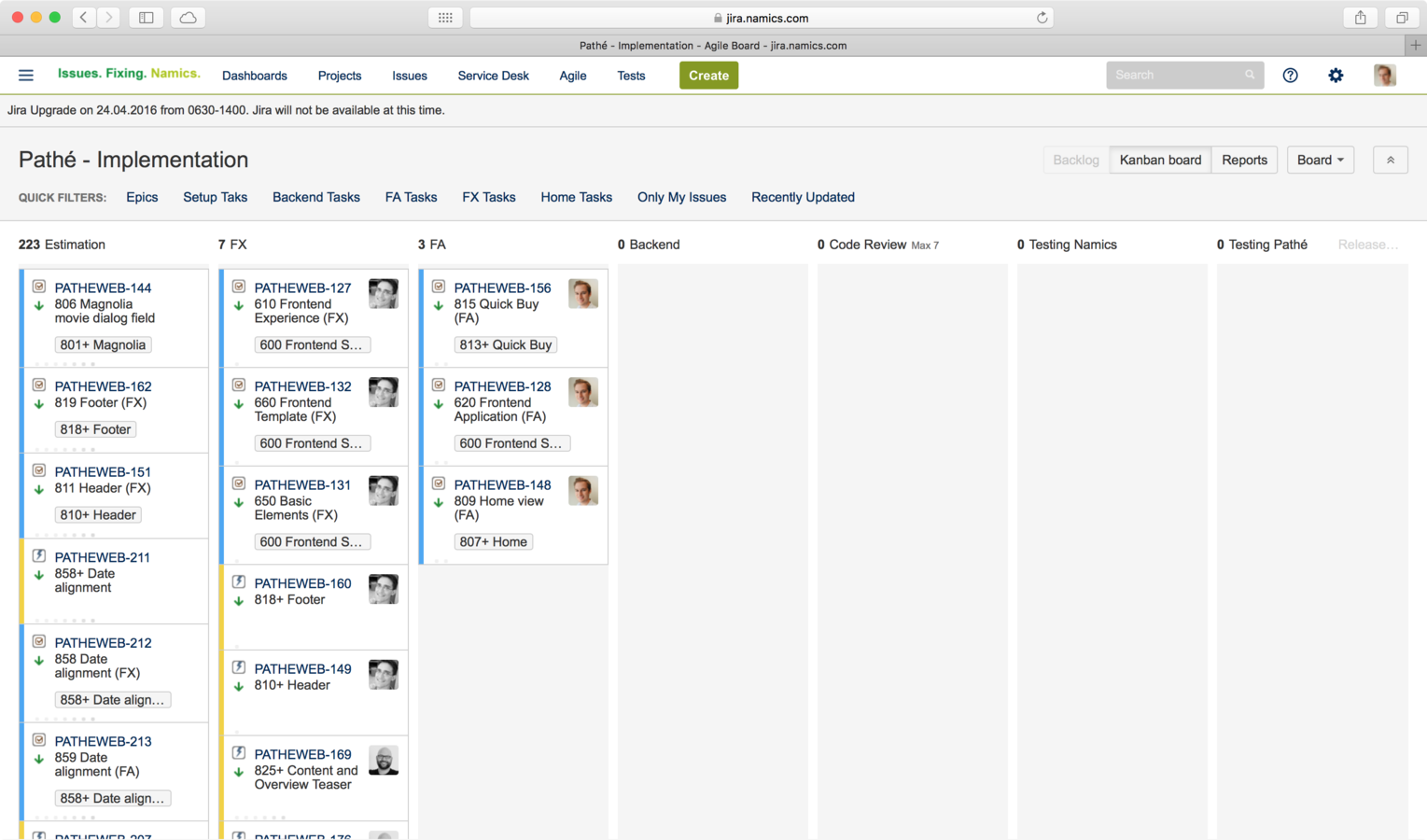Click the Safari address bar jira.namics.com
This screenshot has width=1427, height=840.
[x=762, y=18]
